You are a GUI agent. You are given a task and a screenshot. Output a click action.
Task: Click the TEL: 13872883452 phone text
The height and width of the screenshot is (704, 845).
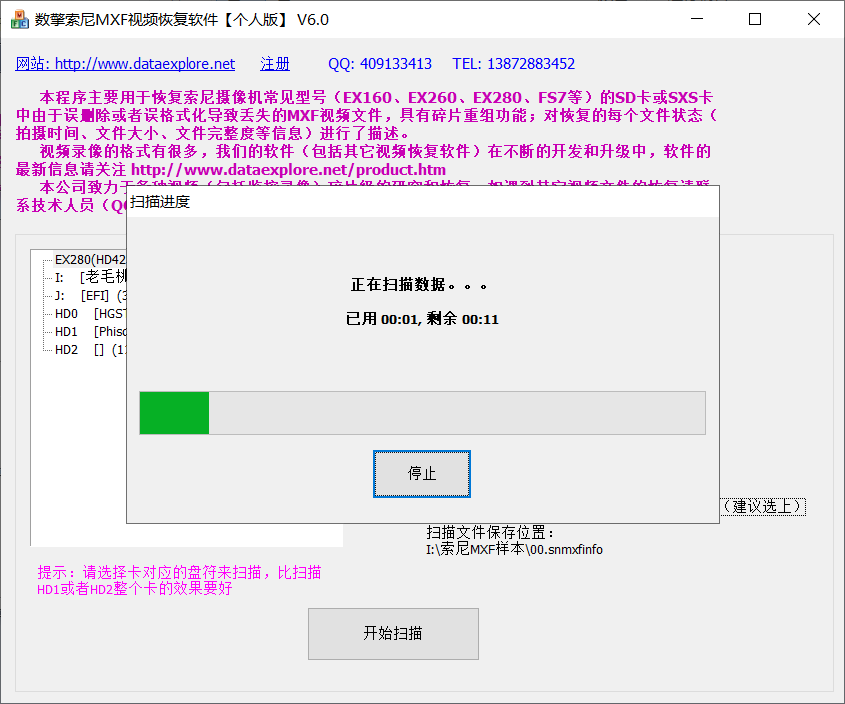pos(514,64)
